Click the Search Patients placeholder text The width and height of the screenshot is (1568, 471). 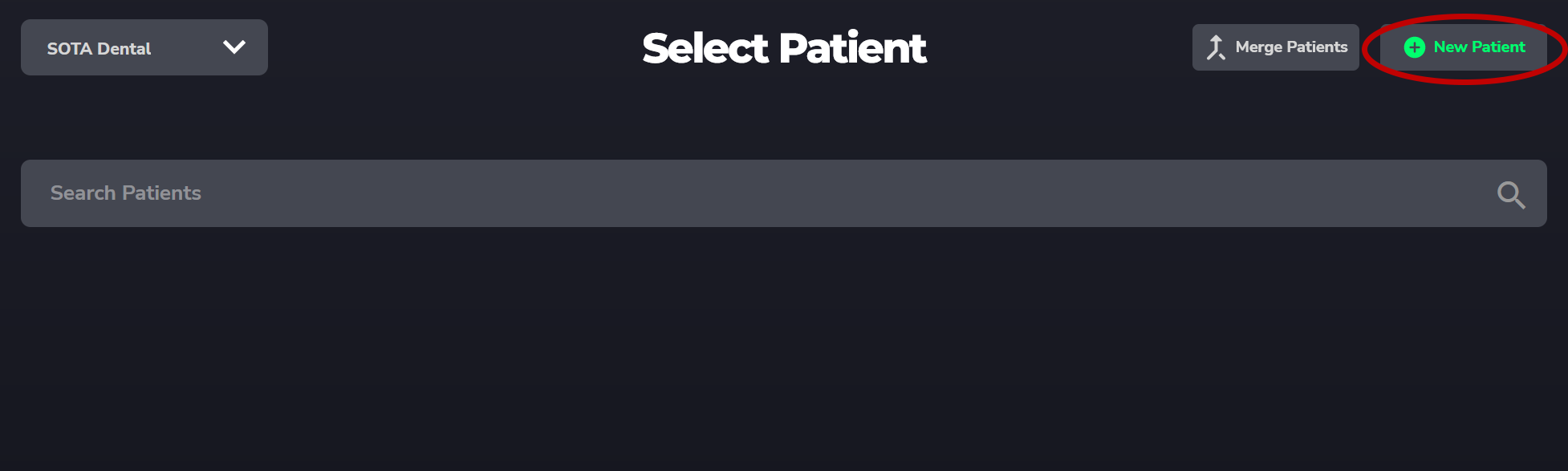[125, 193]
